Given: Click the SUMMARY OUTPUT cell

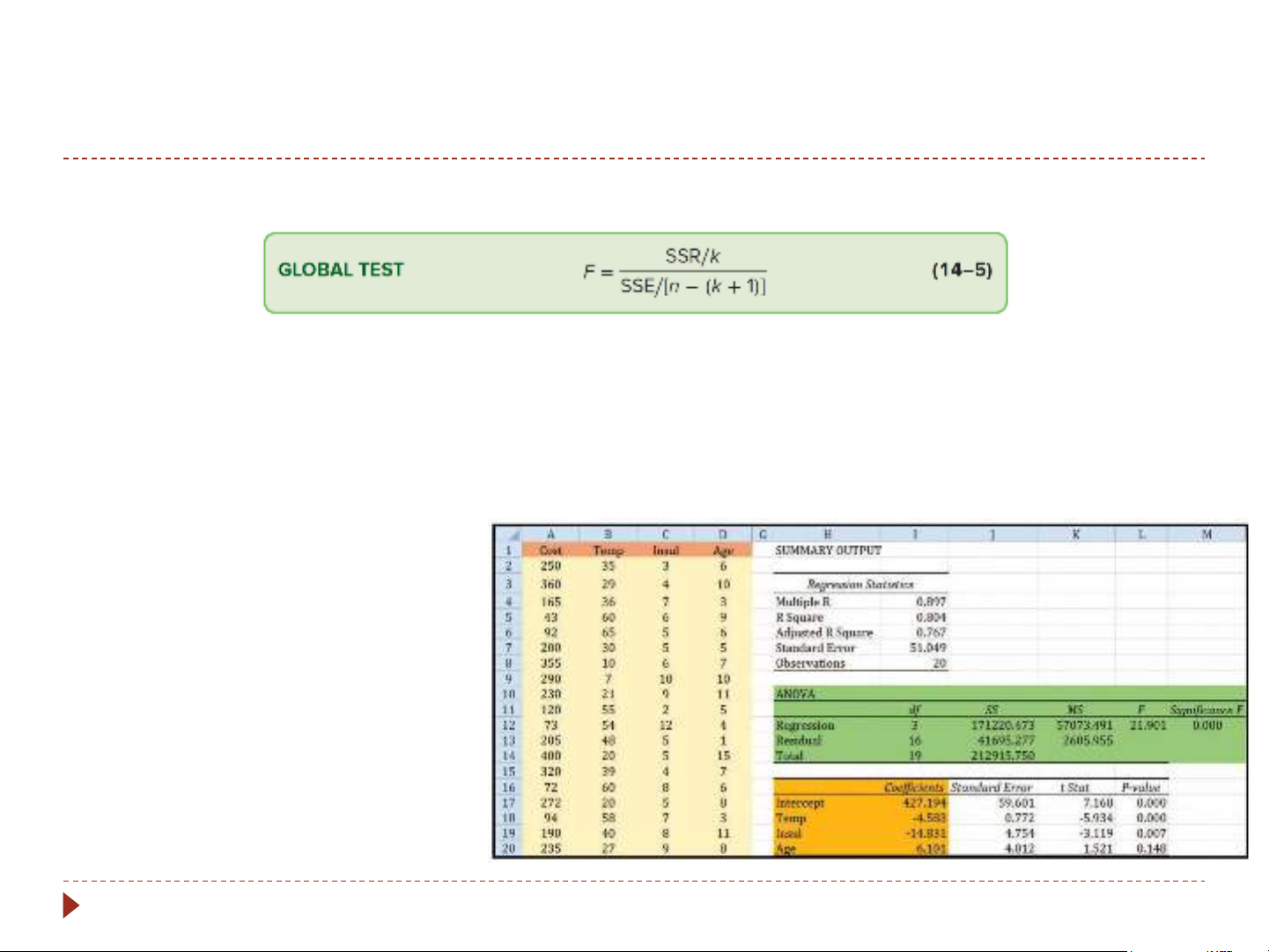Looking at the screenshot, I should click(828, 550).
